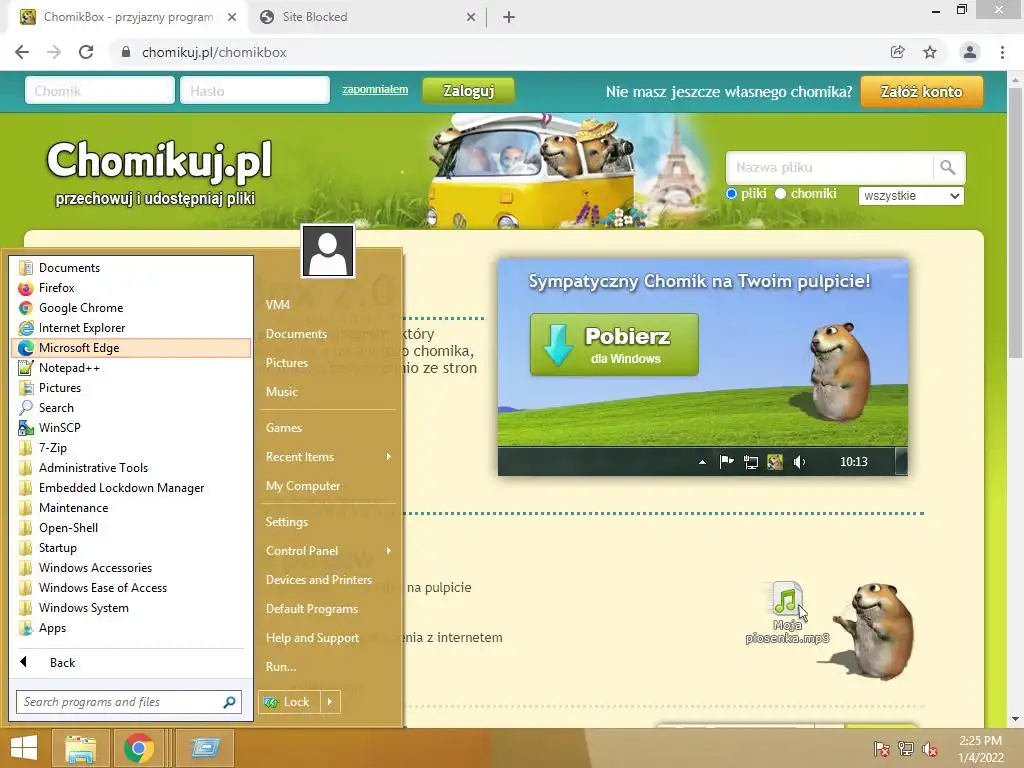Image resolution: width=1024 pixels, height=768 pixels.
Task: Click Pobierz dla Windows download button
Action: 614,345
